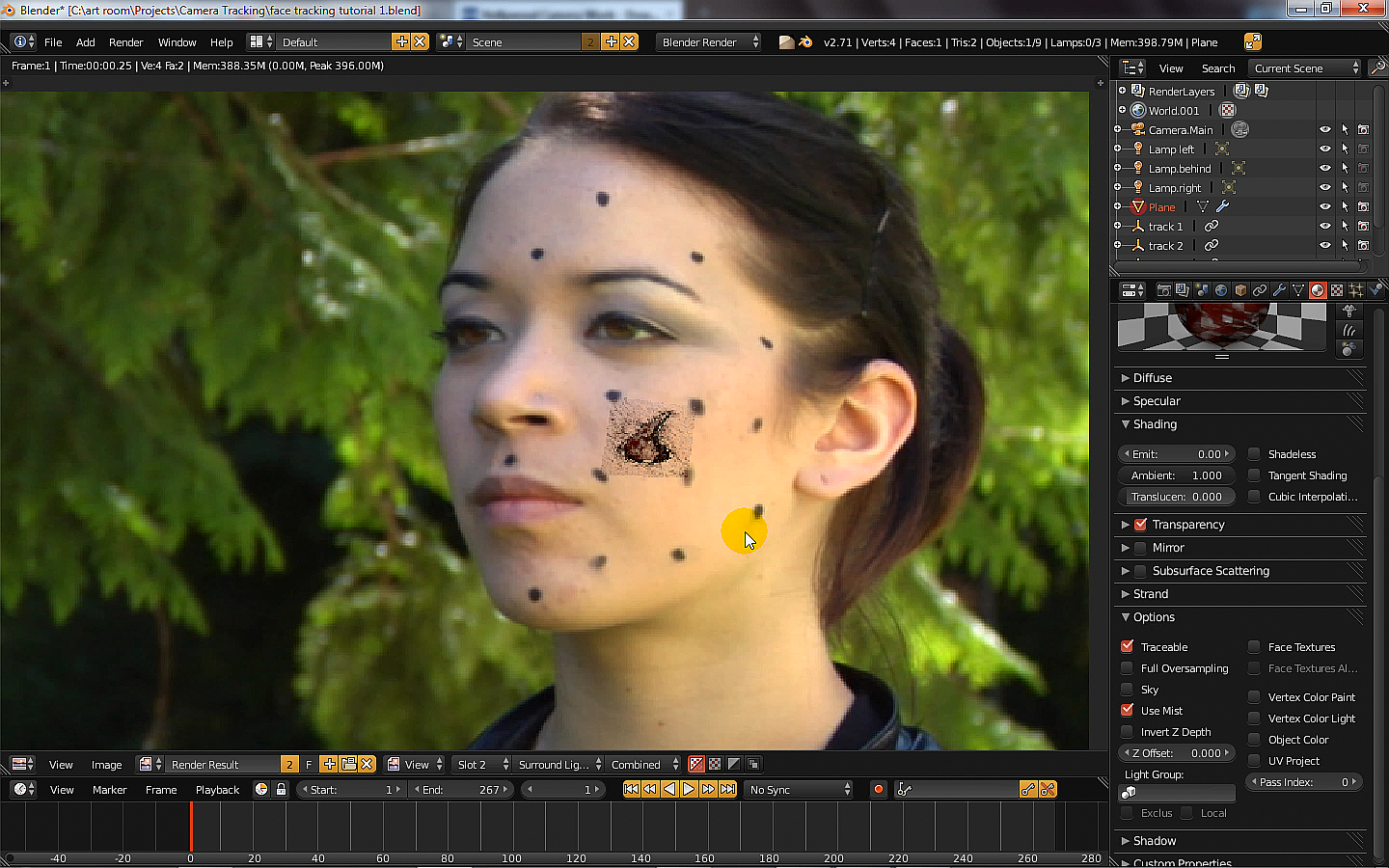The height and width of the screenshot is (868, 1389).
Task: Toggle selectability arrow for Camera.Main
Action: tap(1345, 129)
